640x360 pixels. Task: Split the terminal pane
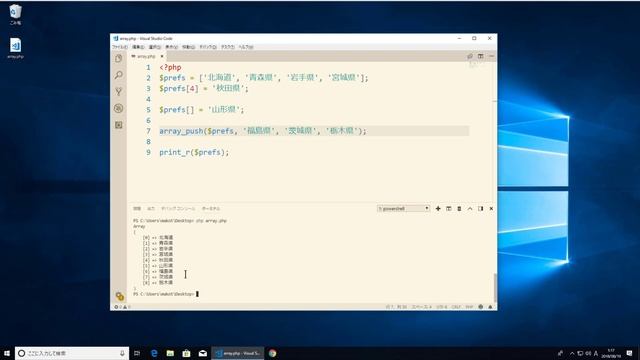point(449,209)
